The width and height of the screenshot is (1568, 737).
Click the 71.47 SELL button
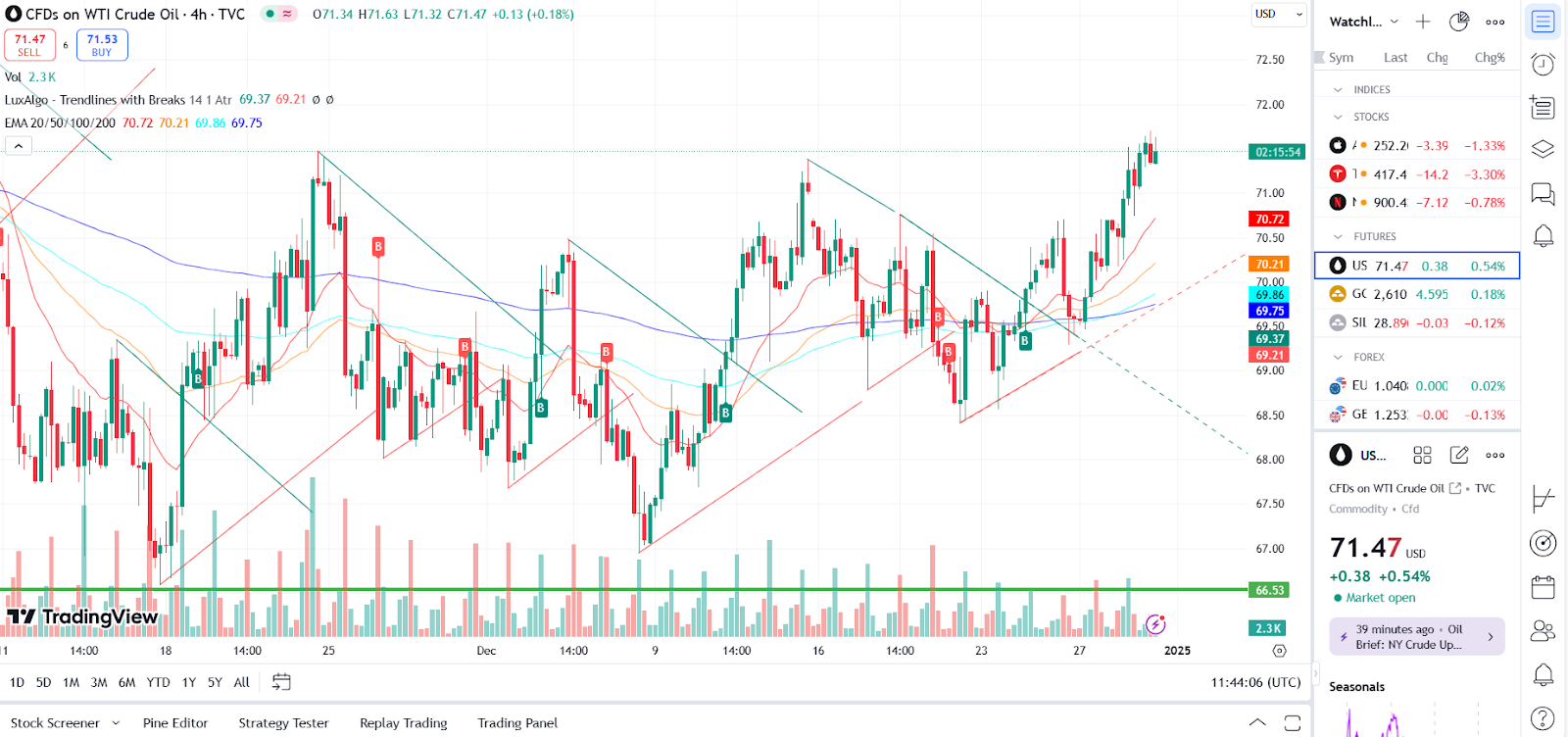29,45
